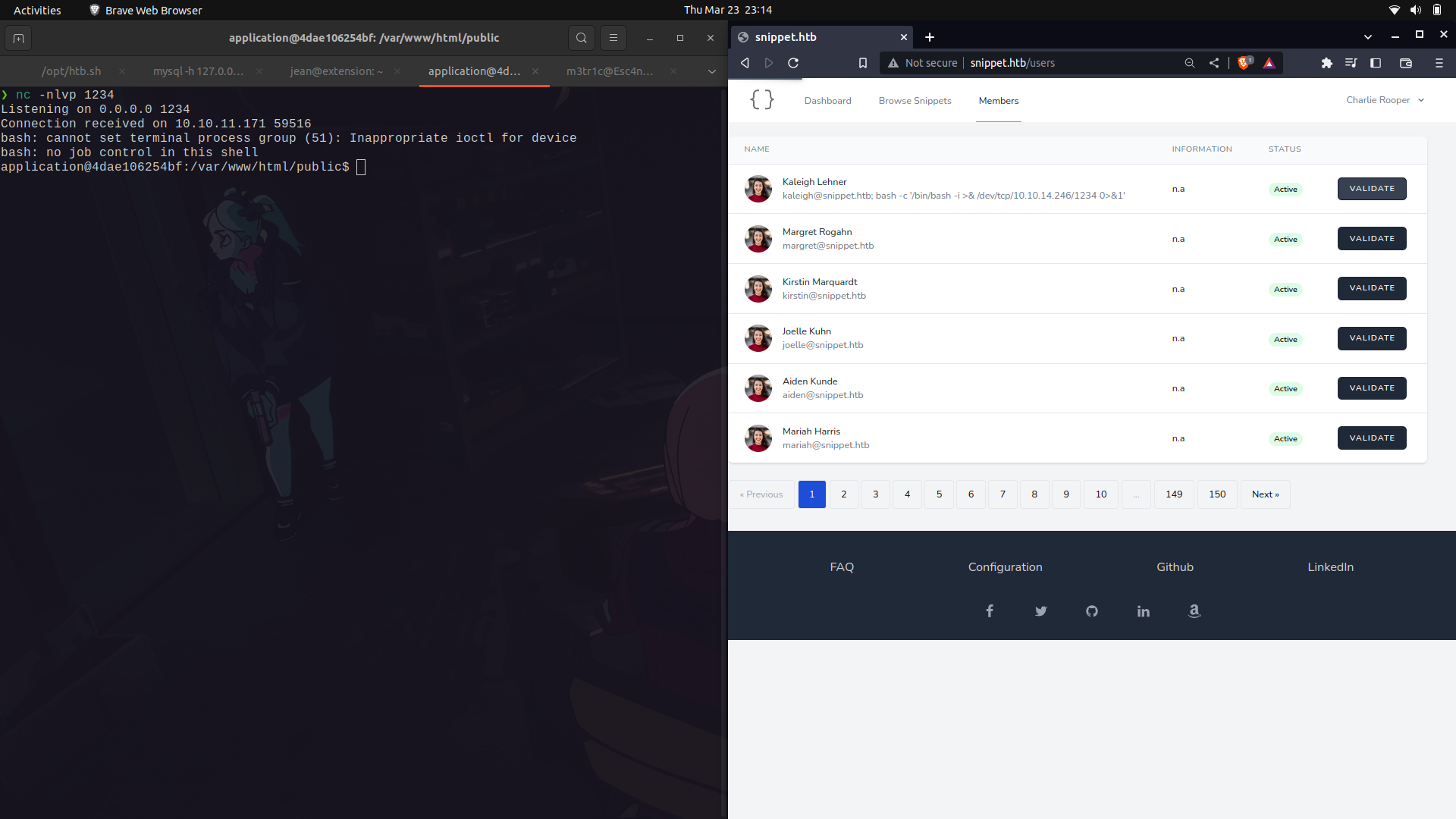Click the curly braces site logo
The width and height of the screenshot is (1456, 819).
tap(762, 99)
